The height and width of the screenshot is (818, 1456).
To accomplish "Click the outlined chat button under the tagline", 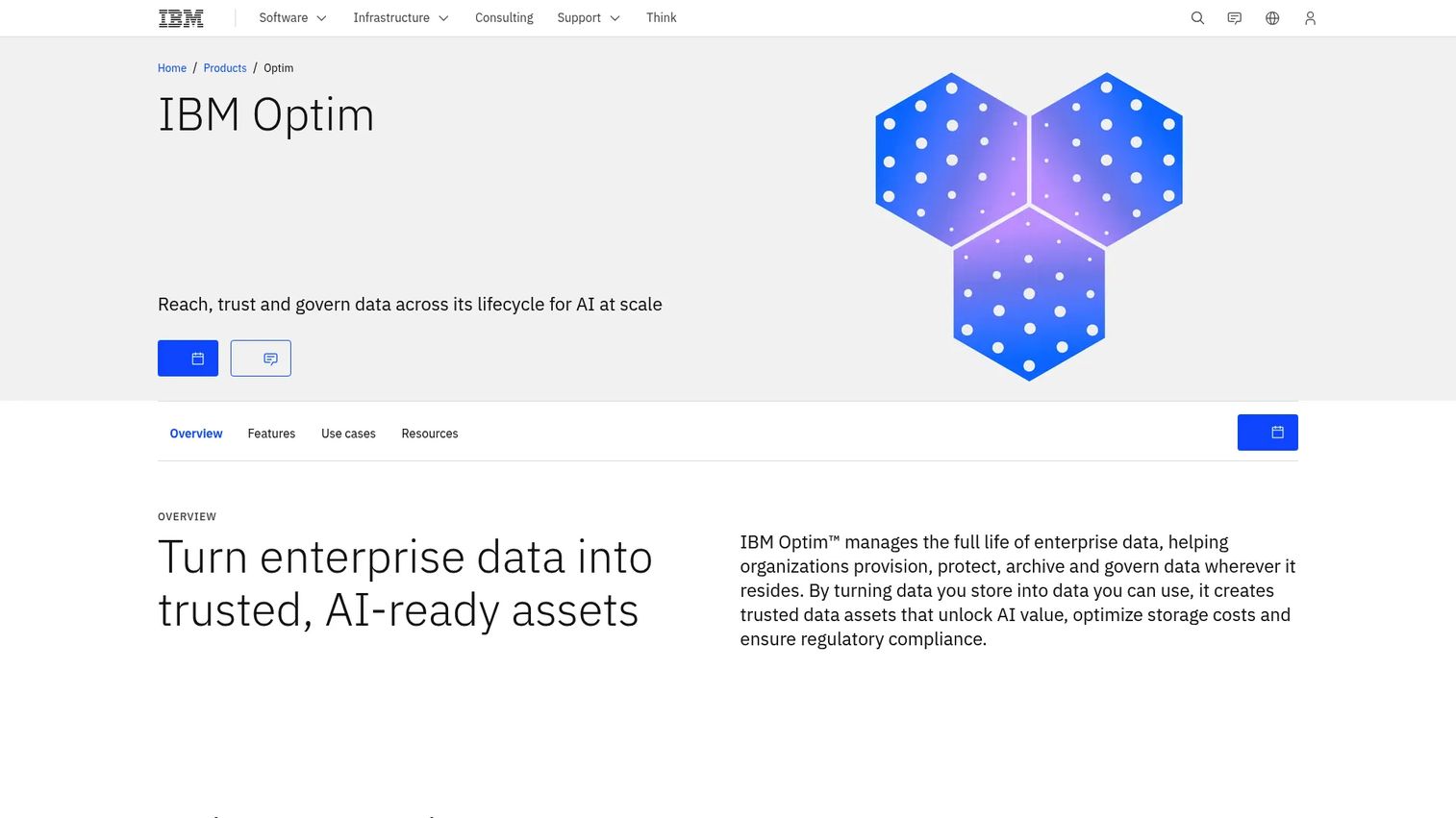I will 261,359.
